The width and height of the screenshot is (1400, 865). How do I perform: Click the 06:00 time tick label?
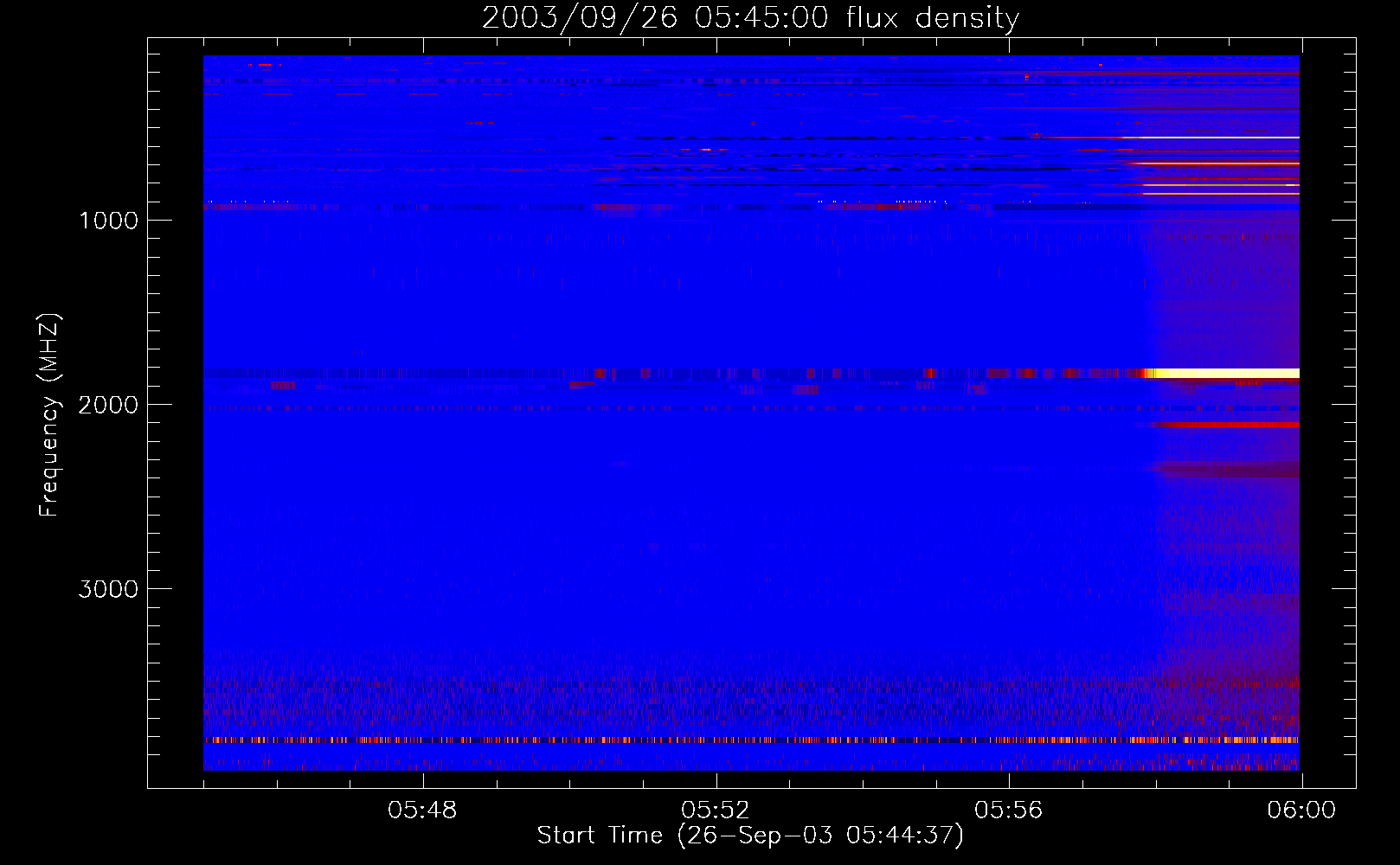[x=1301, y=811]
